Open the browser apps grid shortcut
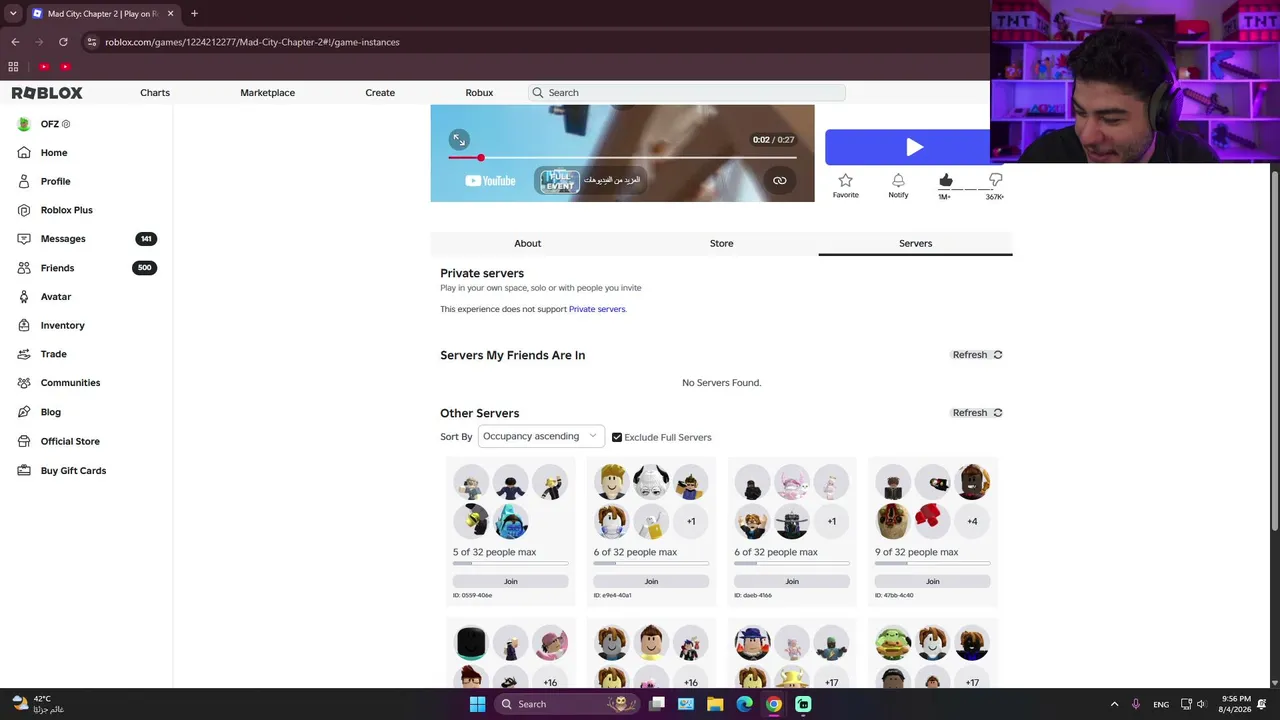Image resolution: width=1280 pixels, height=720 pixels. pos(13,67)
